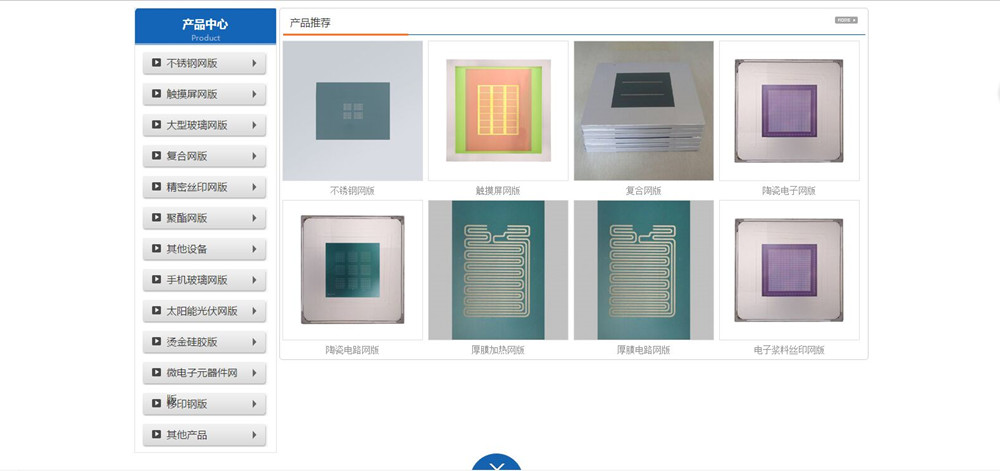Image resolution: width=1000 pixels, height=471 pixels.
Task: Open the 厚膜加热网版 product link
Action: click(497, 350)
